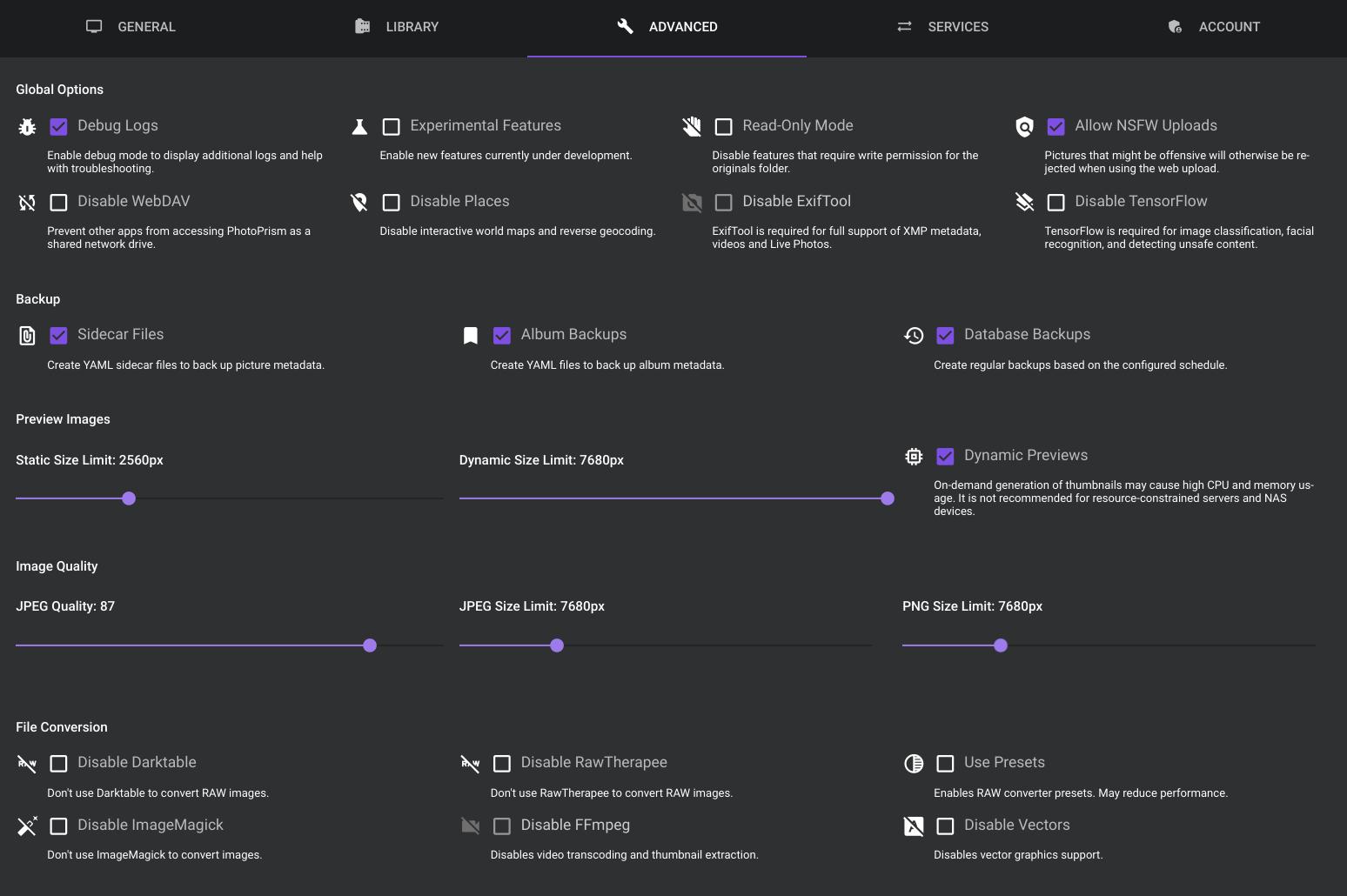This screenshot has height=896, width=1347.
Task: Enable the Use Presets checkbox
Action: pyautogui.click(x=945, y=764)
